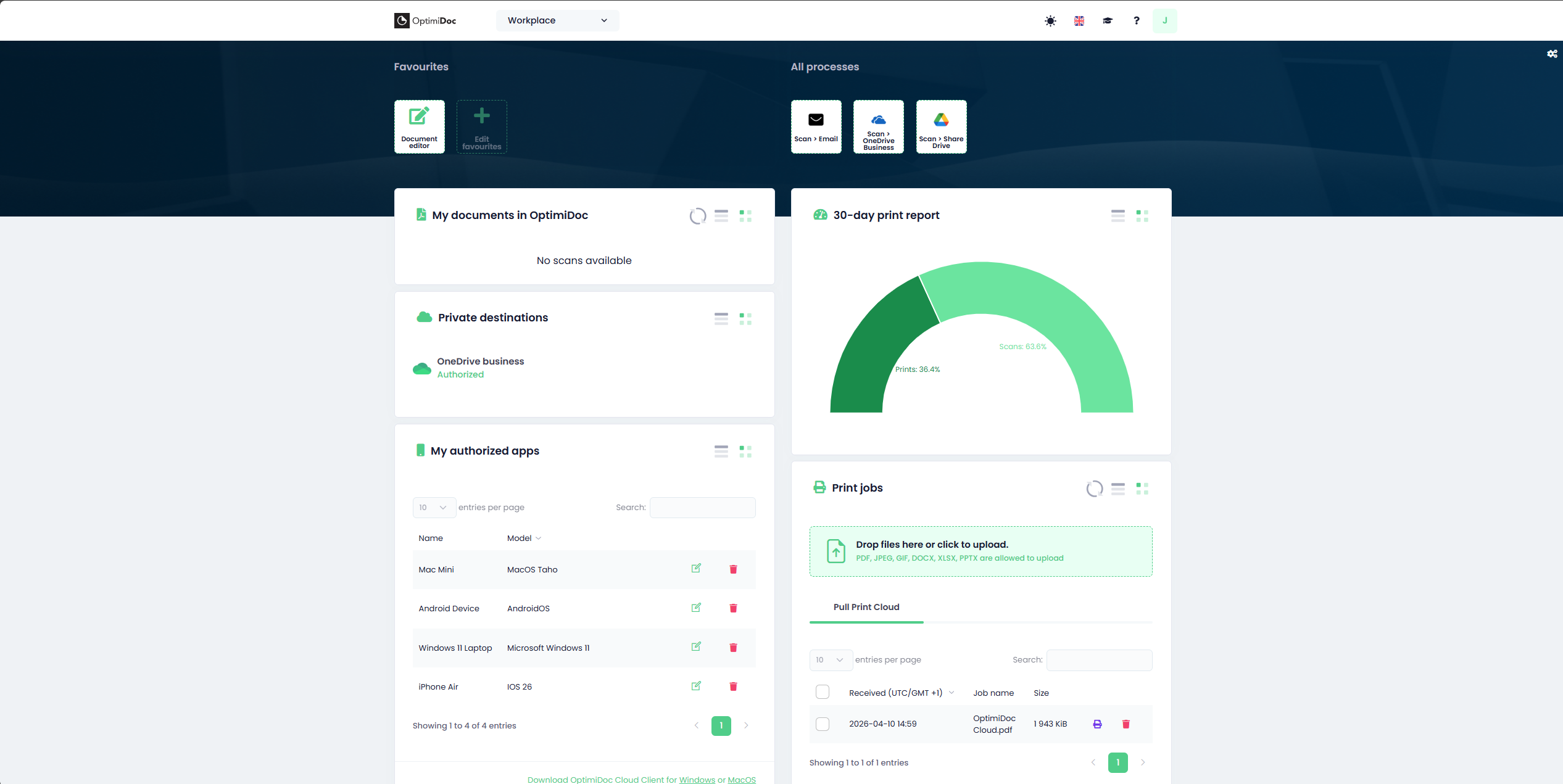This screenshot has width=1563, height=784.
Task: Select the Pull Print Cloud tab
Action: [x=866, y=607]
